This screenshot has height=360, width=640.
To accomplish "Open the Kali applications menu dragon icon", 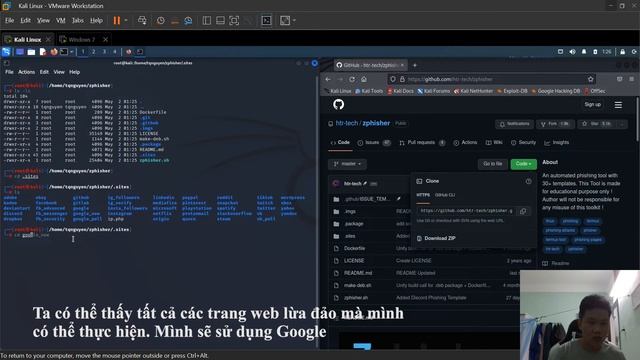I will [x=6, y=52].
